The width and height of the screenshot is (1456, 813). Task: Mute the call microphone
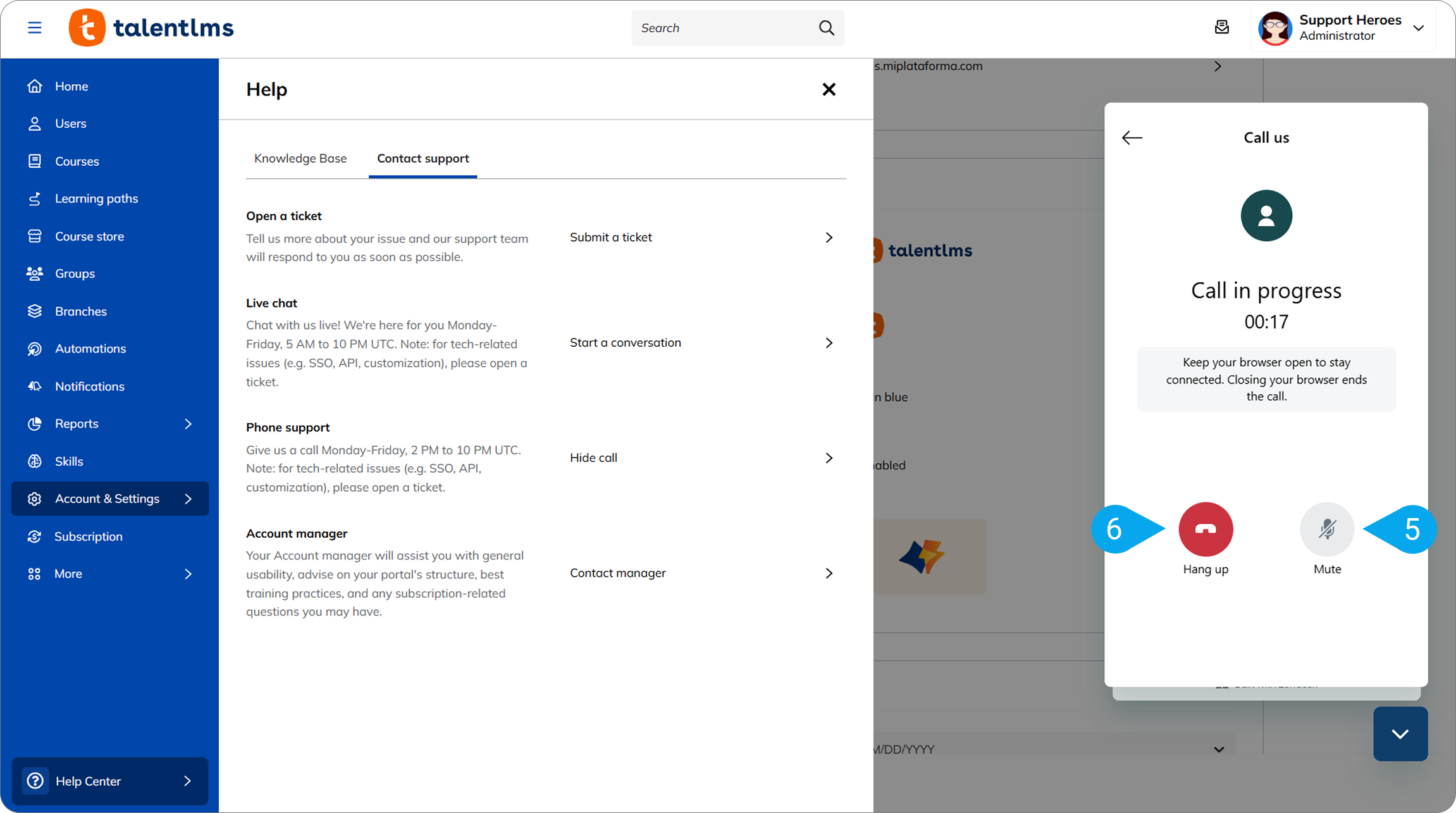[x=1326, y=529]
